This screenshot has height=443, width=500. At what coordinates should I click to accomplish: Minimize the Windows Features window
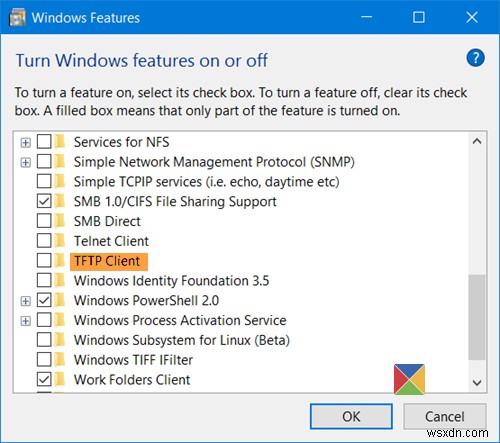tap(366, 17)
